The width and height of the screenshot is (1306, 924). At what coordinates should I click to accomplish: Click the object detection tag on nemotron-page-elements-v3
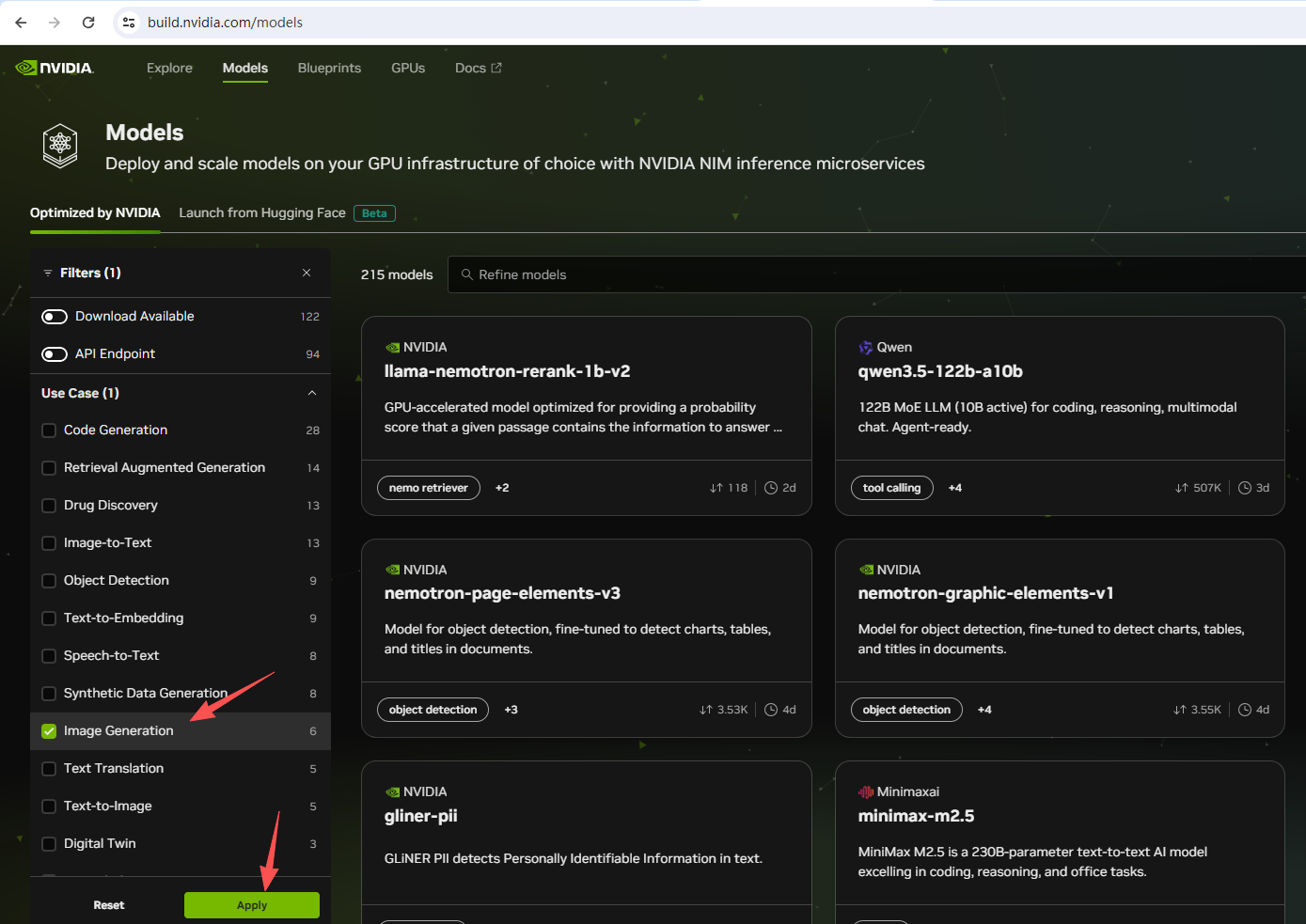click(433, 710)
